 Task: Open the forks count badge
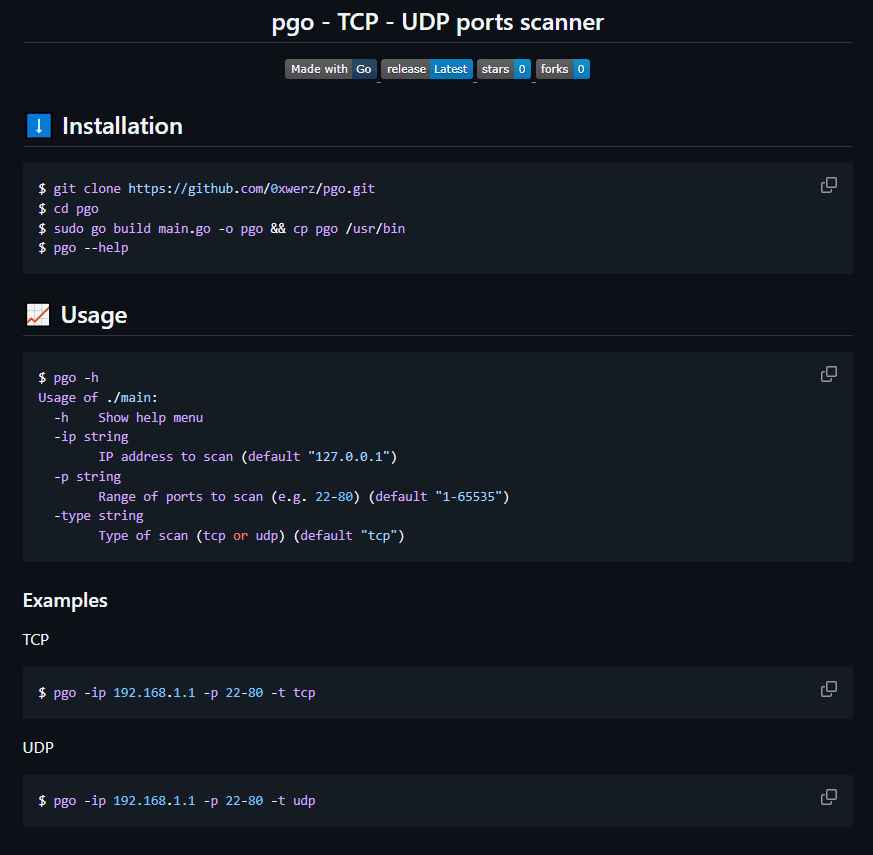click(563, 69)
